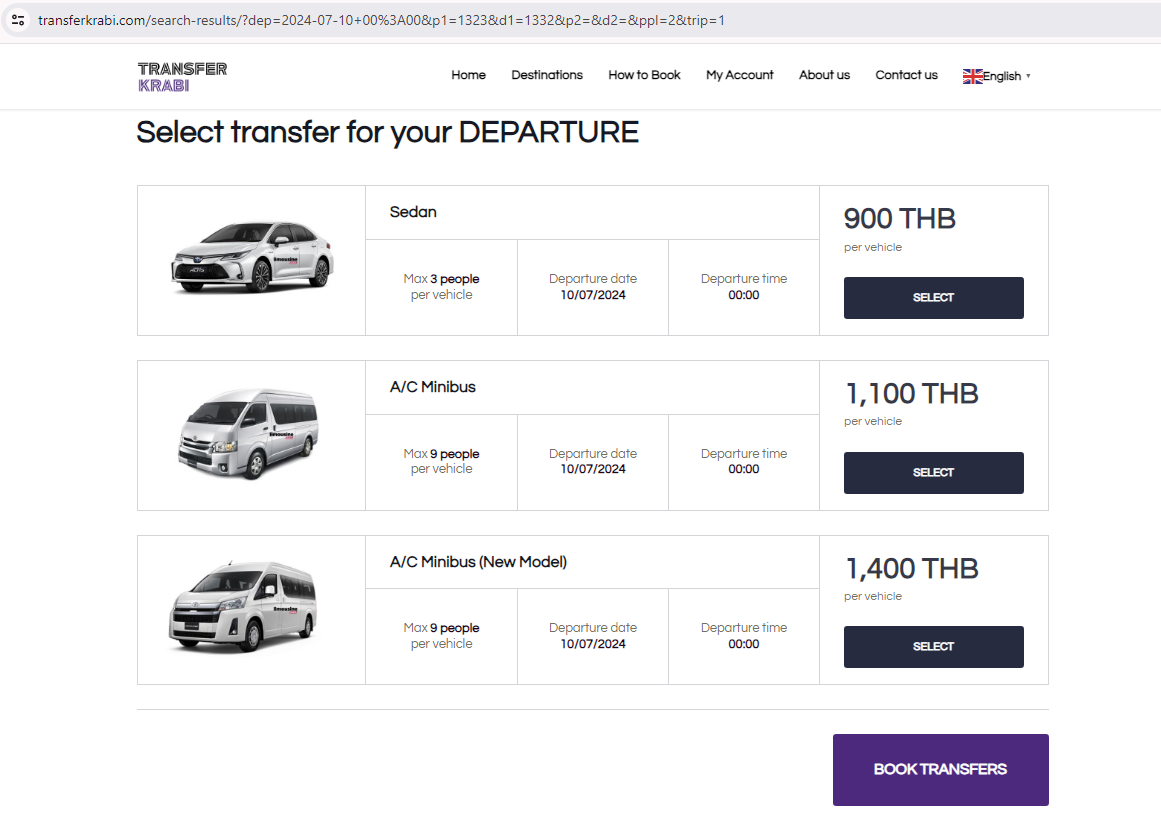
Task: Navigate to My Account
Action: 739,75
